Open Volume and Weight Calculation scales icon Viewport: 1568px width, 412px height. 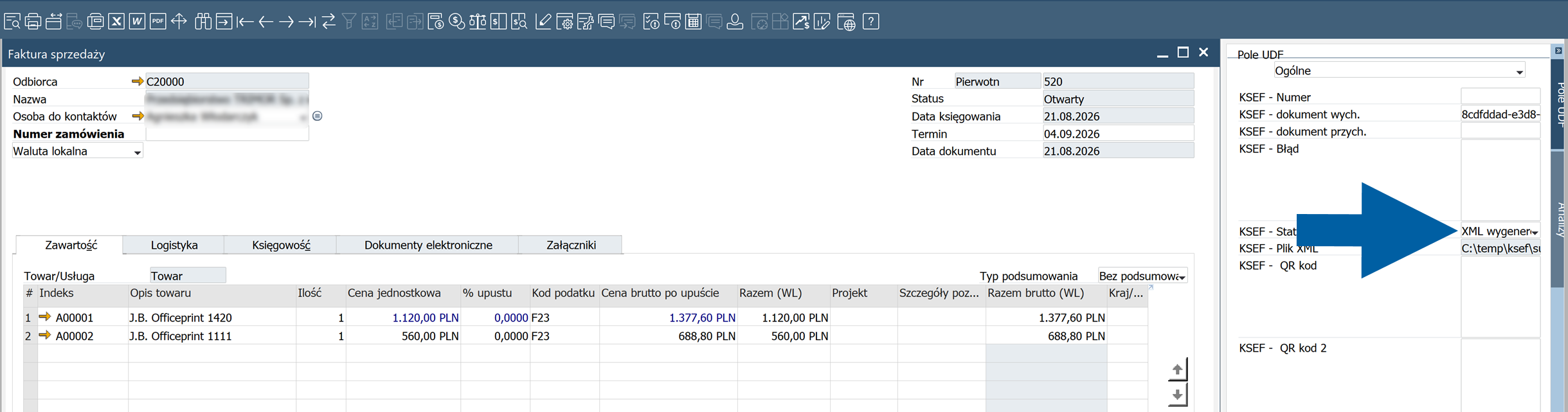click(478, 22)
